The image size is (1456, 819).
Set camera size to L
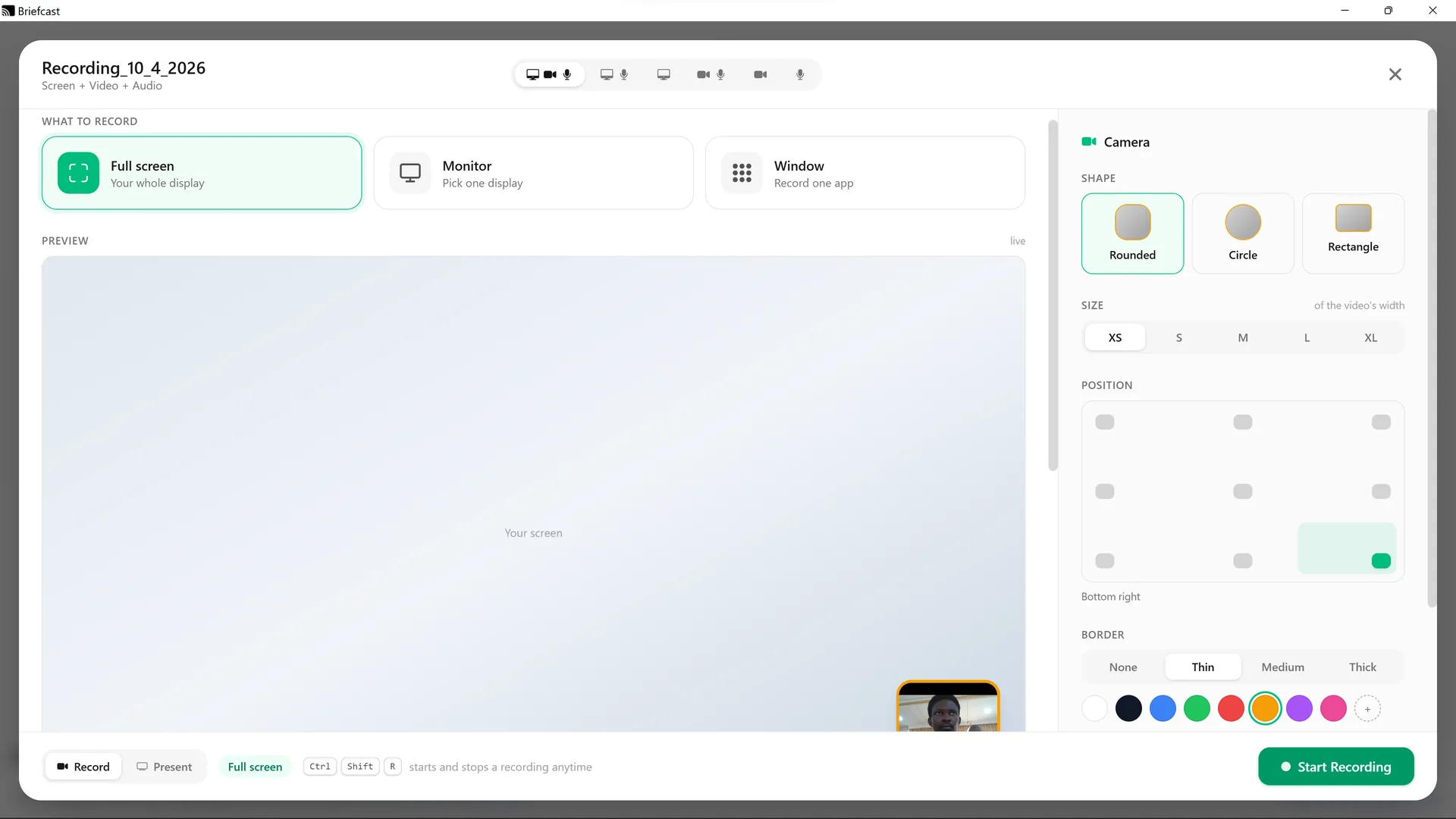point(1307,337)
